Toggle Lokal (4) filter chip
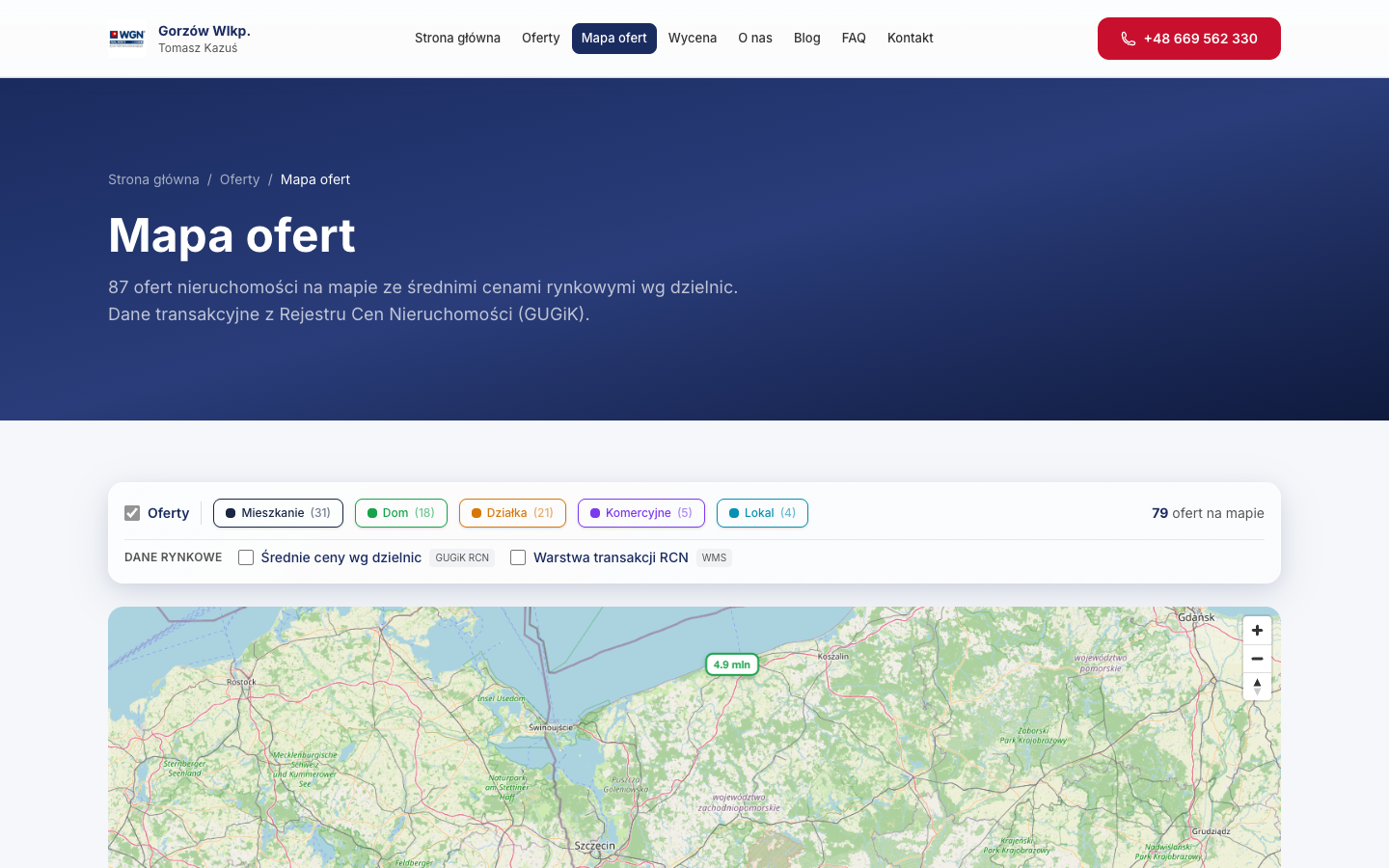 762,513
